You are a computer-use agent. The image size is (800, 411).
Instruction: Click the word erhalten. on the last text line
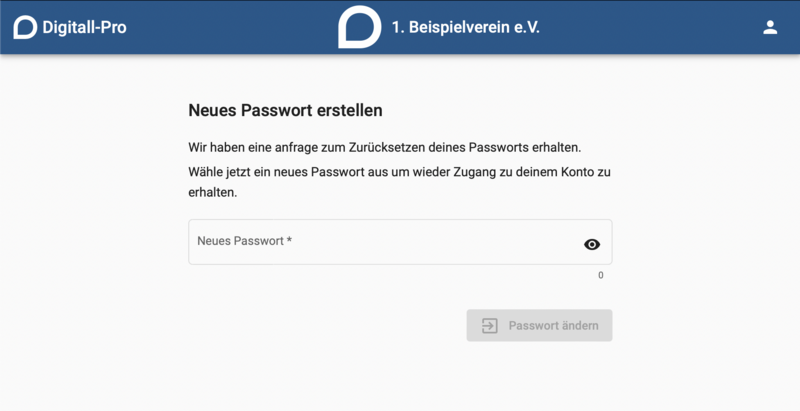pos(213,193)
